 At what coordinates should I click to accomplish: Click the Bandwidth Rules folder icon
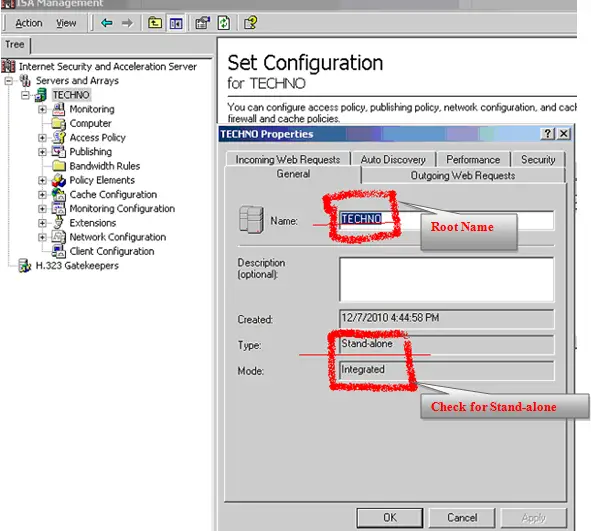(x=59, y=165)
